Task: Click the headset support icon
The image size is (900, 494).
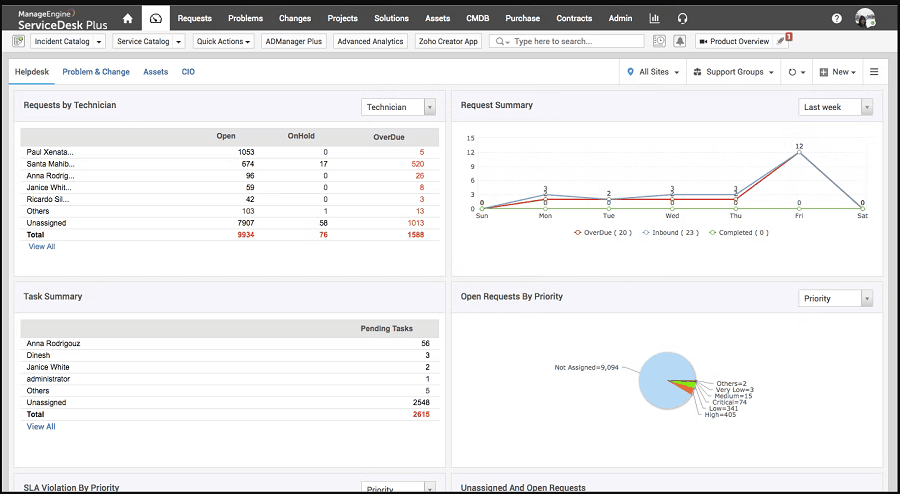Action: click(x=682, y=18)
